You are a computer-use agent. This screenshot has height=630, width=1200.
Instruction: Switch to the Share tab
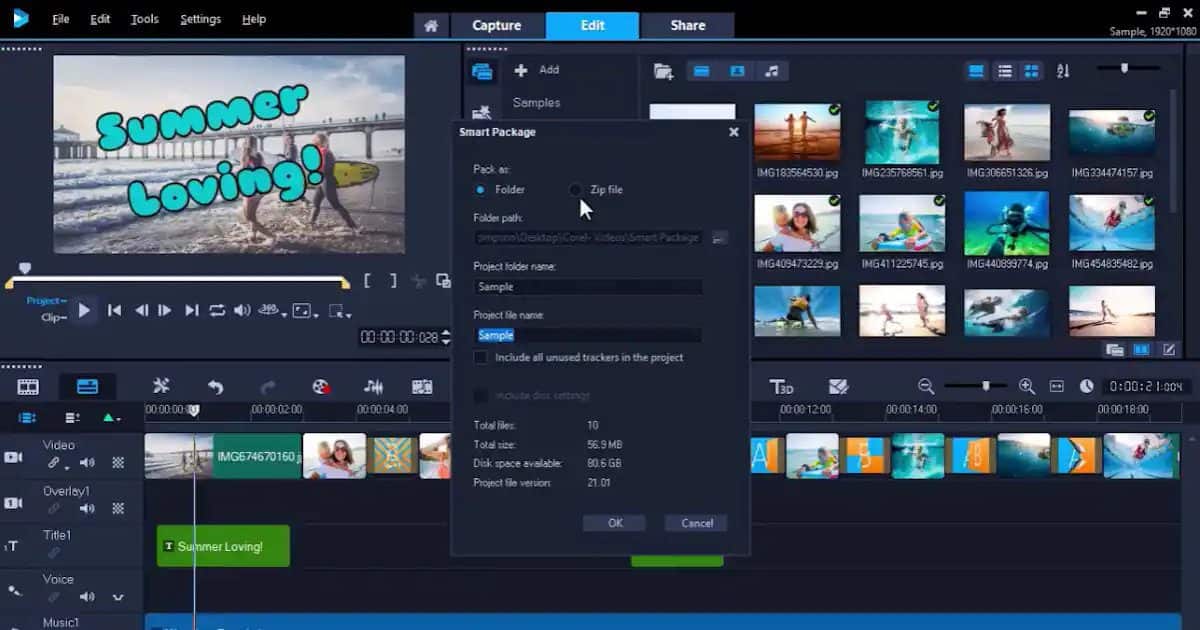[x=687, y=25]
